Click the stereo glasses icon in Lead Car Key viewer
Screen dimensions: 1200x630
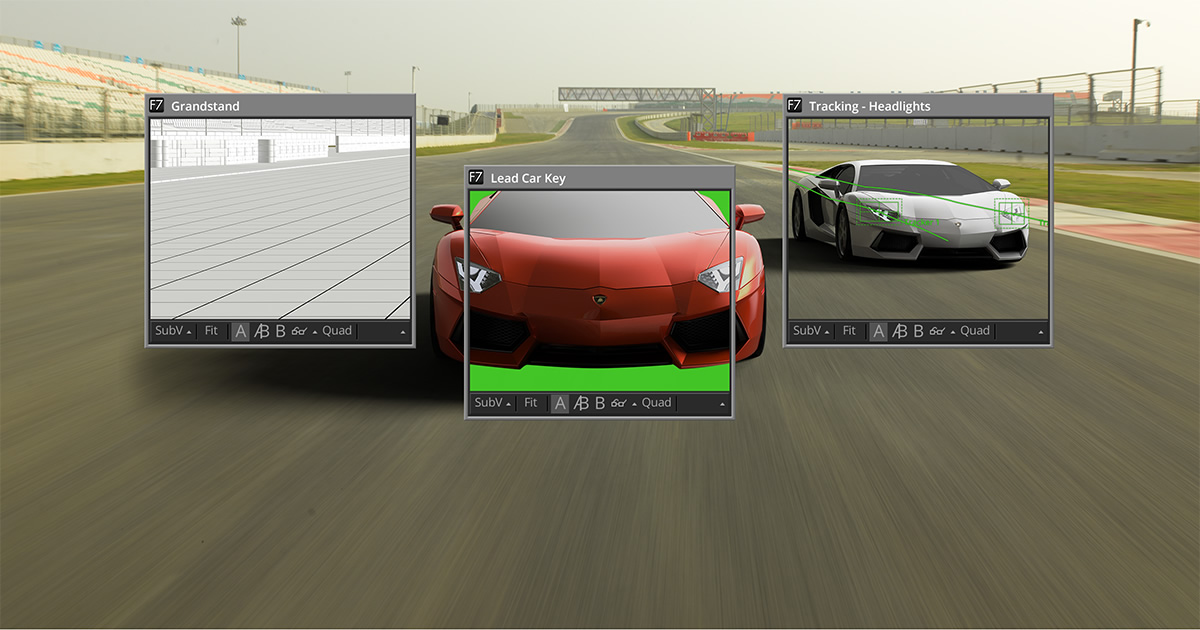[x=618, y=403]
